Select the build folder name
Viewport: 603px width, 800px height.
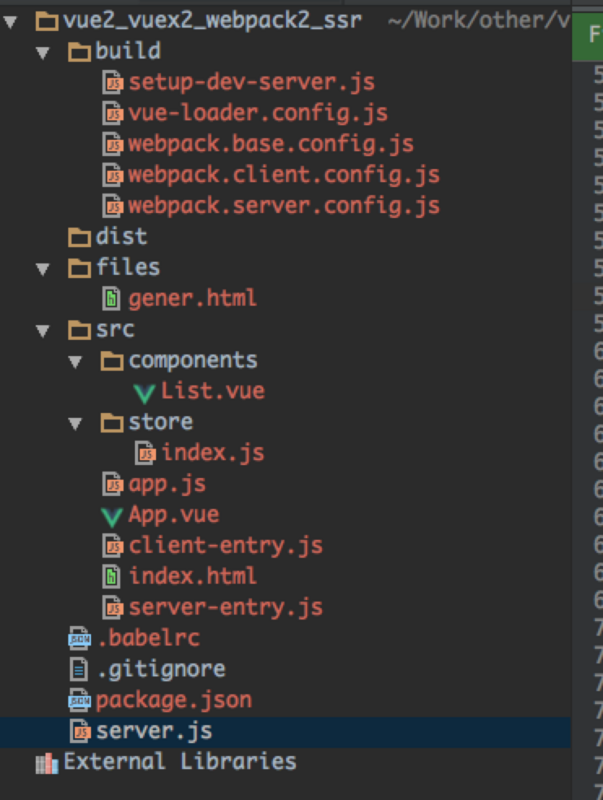(128, 51)
